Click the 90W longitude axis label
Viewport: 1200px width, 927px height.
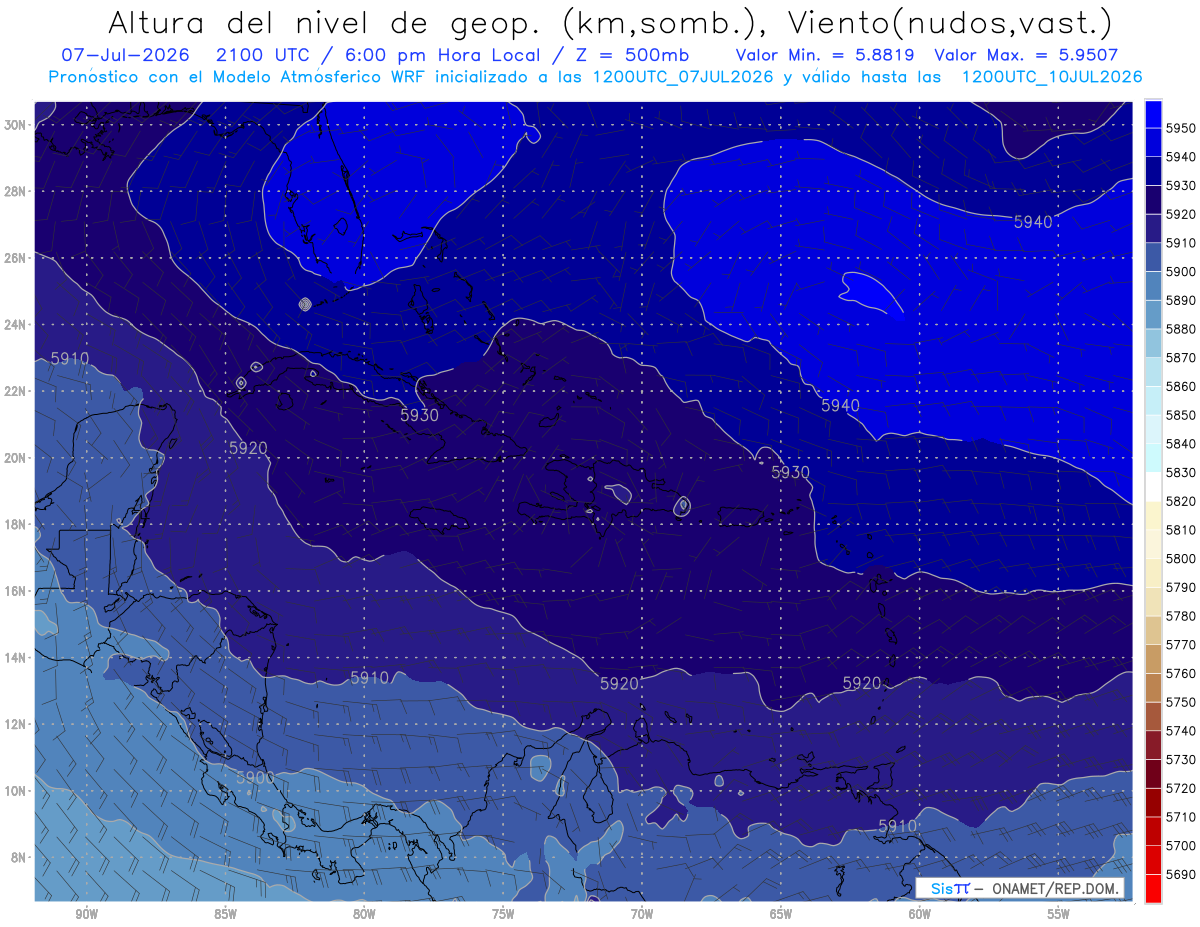86,914
